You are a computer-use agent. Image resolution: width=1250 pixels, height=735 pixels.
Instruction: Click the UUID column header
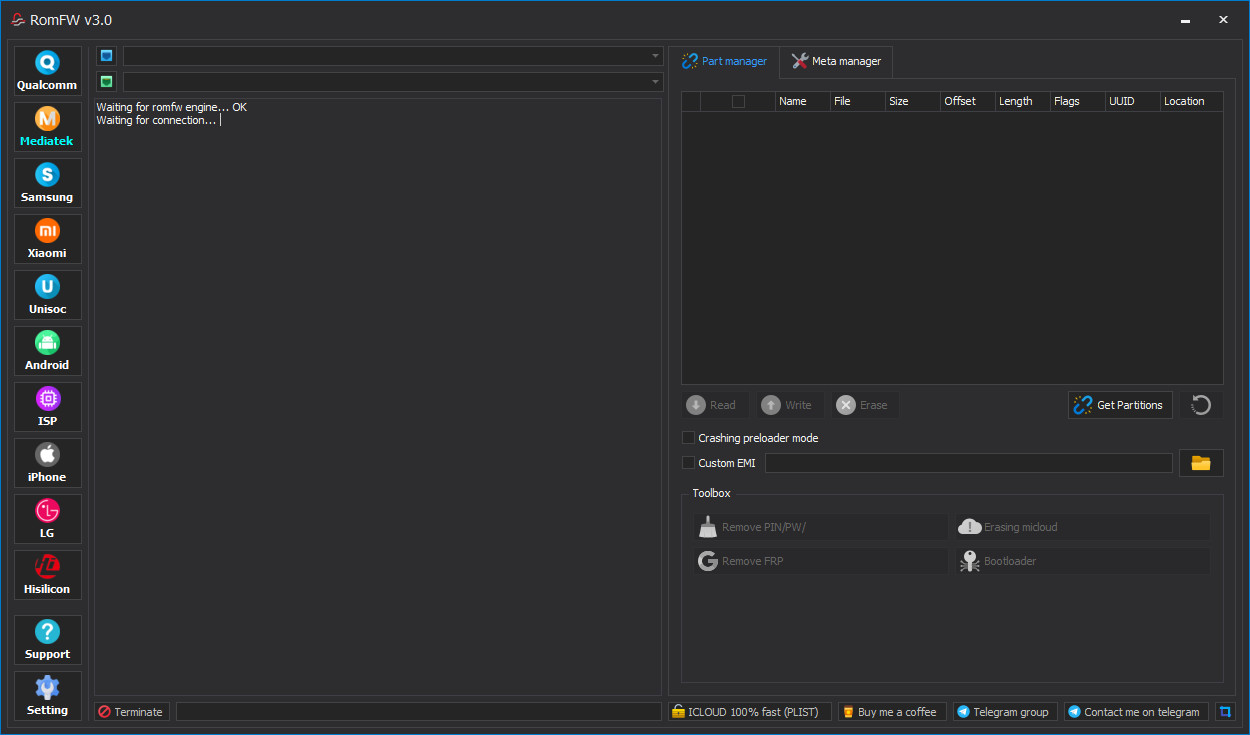[x=1133, y=101]
